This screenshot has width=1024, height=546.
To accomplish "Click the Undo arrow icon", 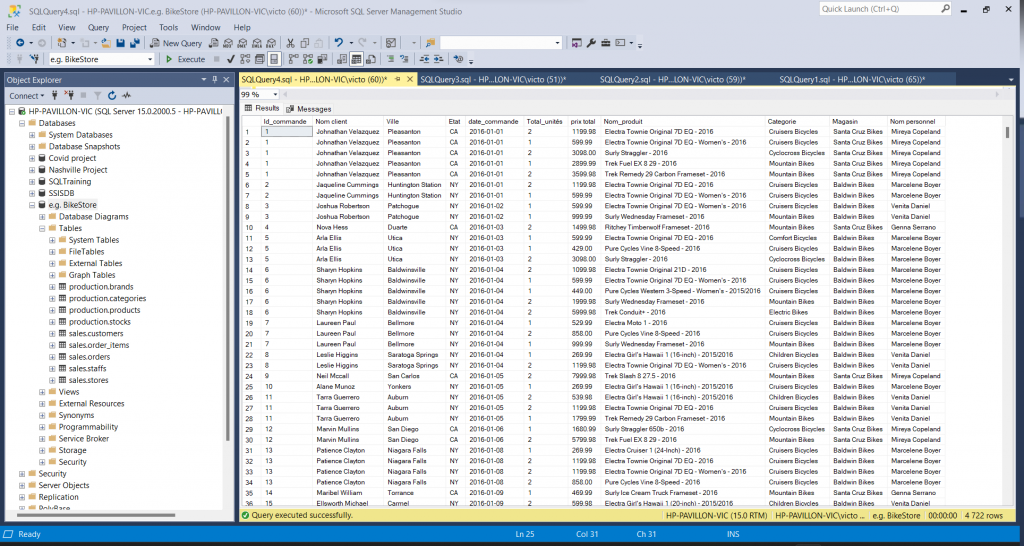I will (339, 43).
